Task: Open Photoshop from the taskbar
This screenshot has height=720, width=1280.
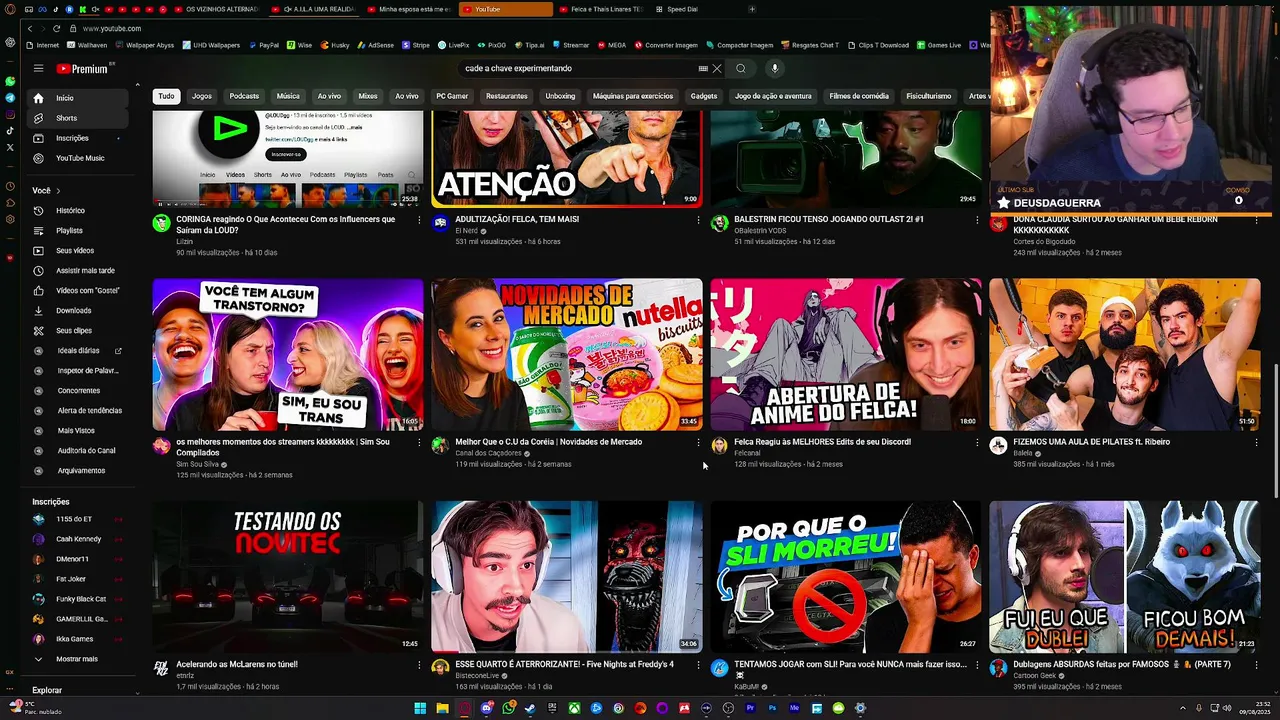Action: [772, 709]
